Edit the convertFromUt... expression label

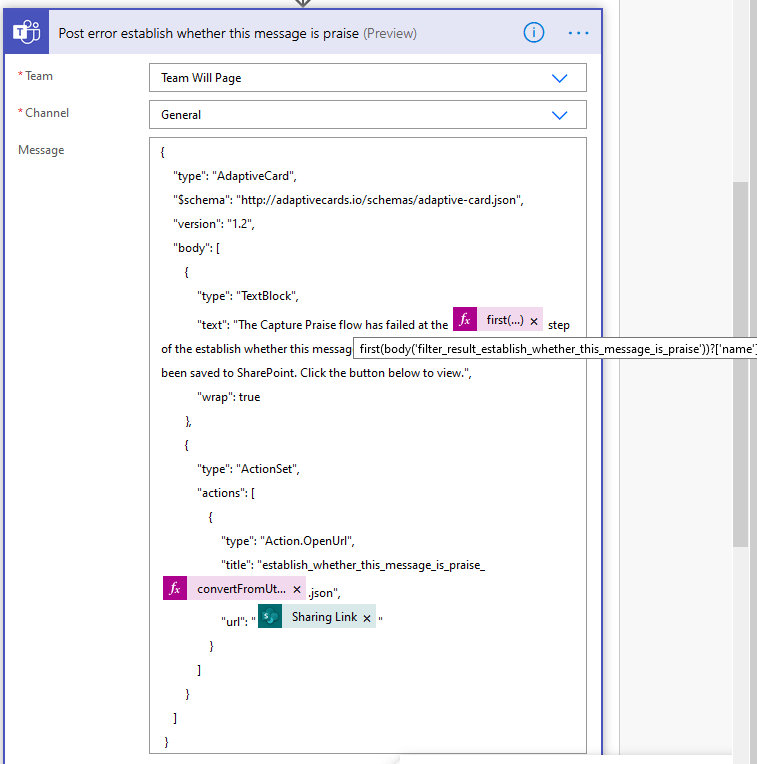241,588
